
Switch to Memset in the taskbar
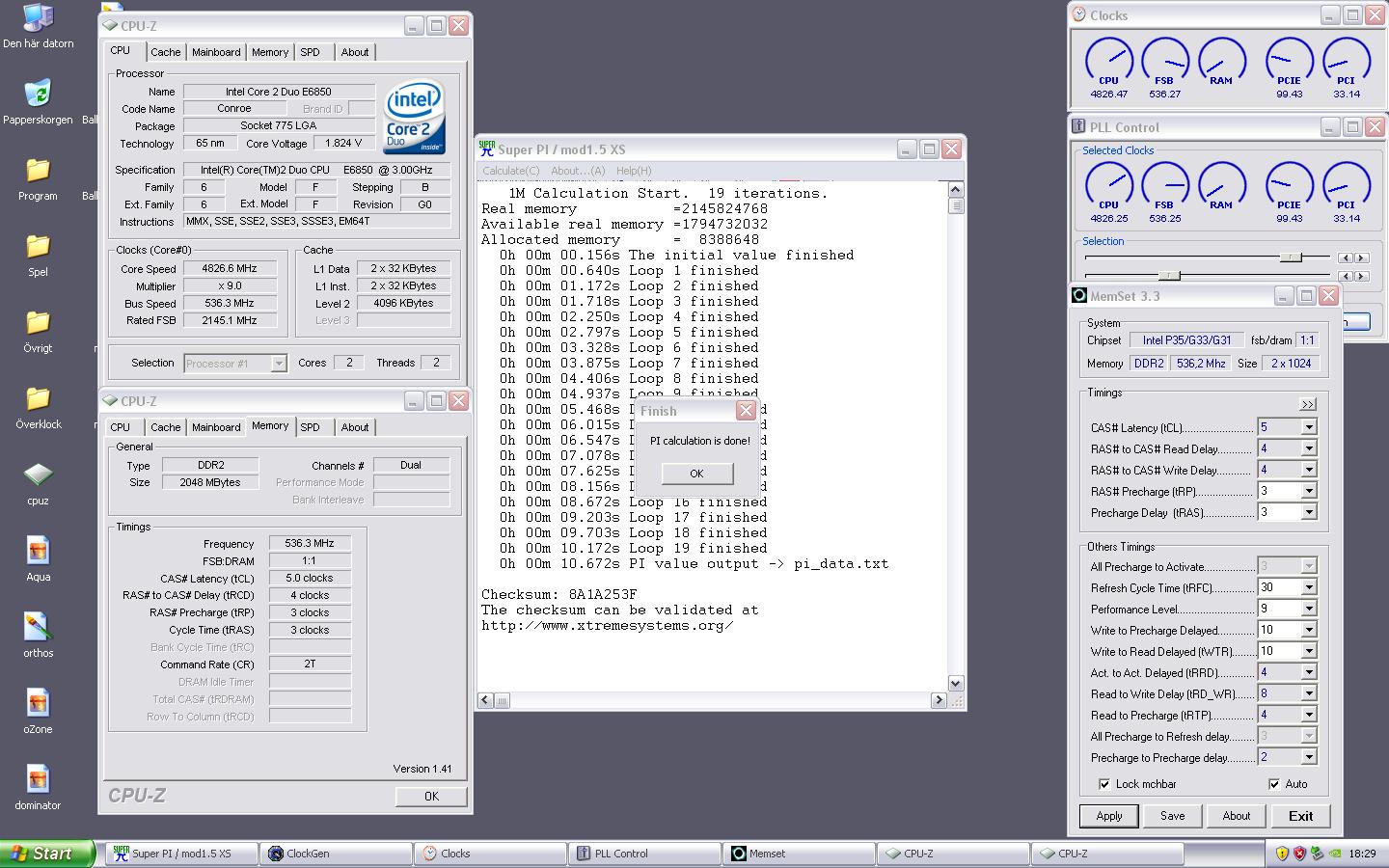[x=800, y=854]
